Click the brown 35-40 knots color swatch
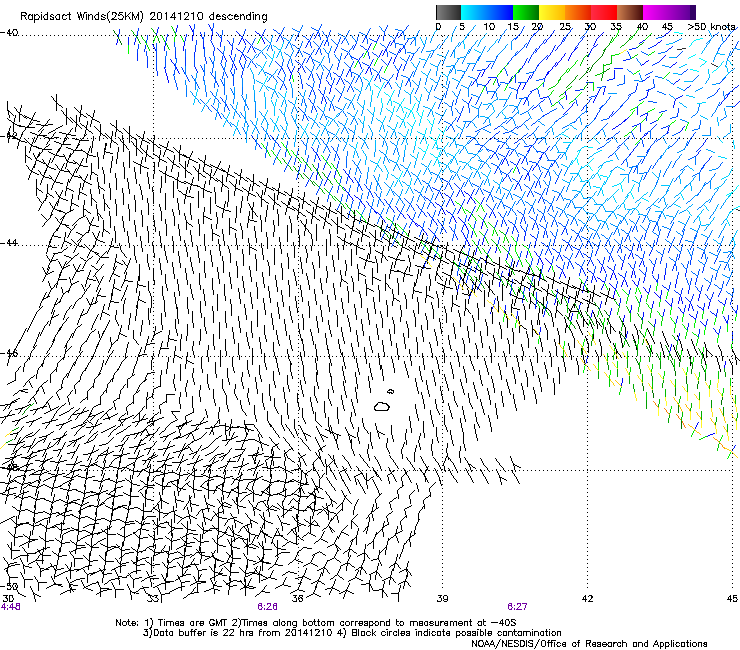 click(x=630, y=12)
